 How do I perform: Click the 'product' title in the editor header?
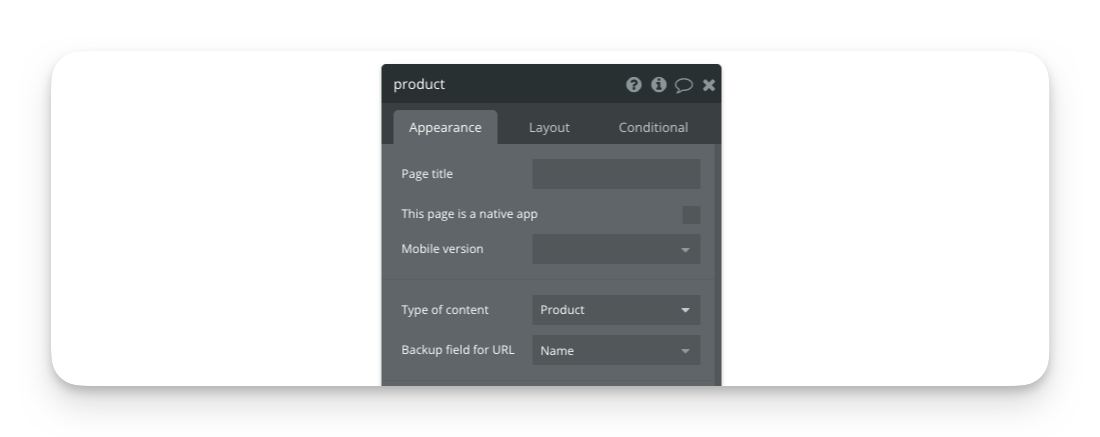pos(419,85)
